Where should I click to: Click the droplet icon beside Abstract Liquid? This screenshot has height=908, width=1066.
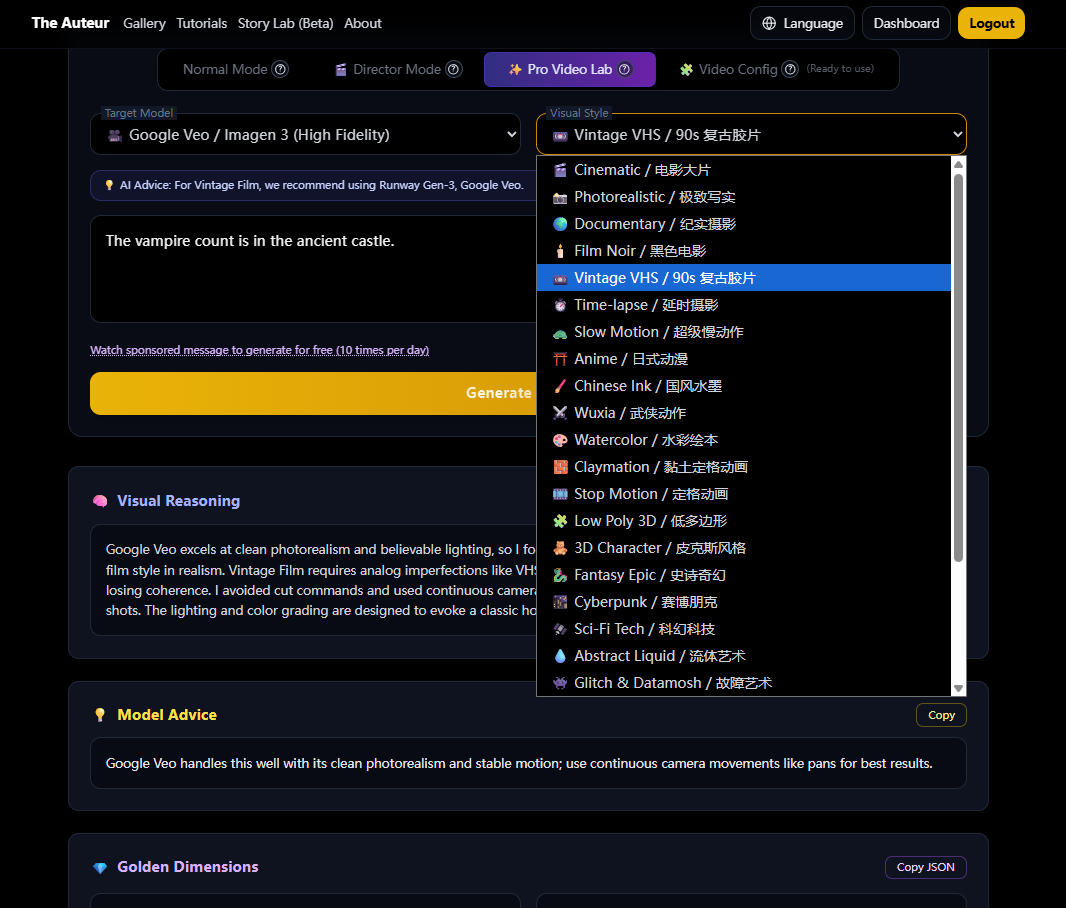coord(561,655)
